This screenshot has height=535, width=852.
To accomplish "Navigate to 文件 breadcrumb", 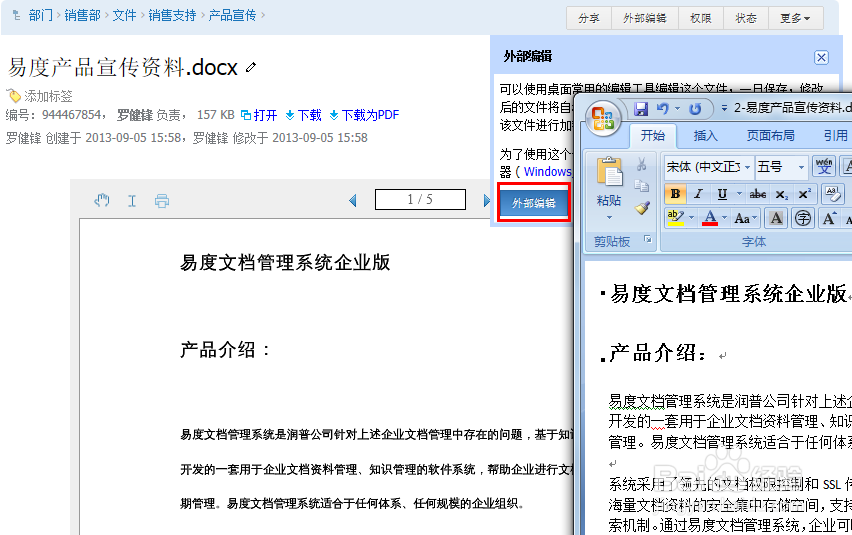I will point(124,15).
